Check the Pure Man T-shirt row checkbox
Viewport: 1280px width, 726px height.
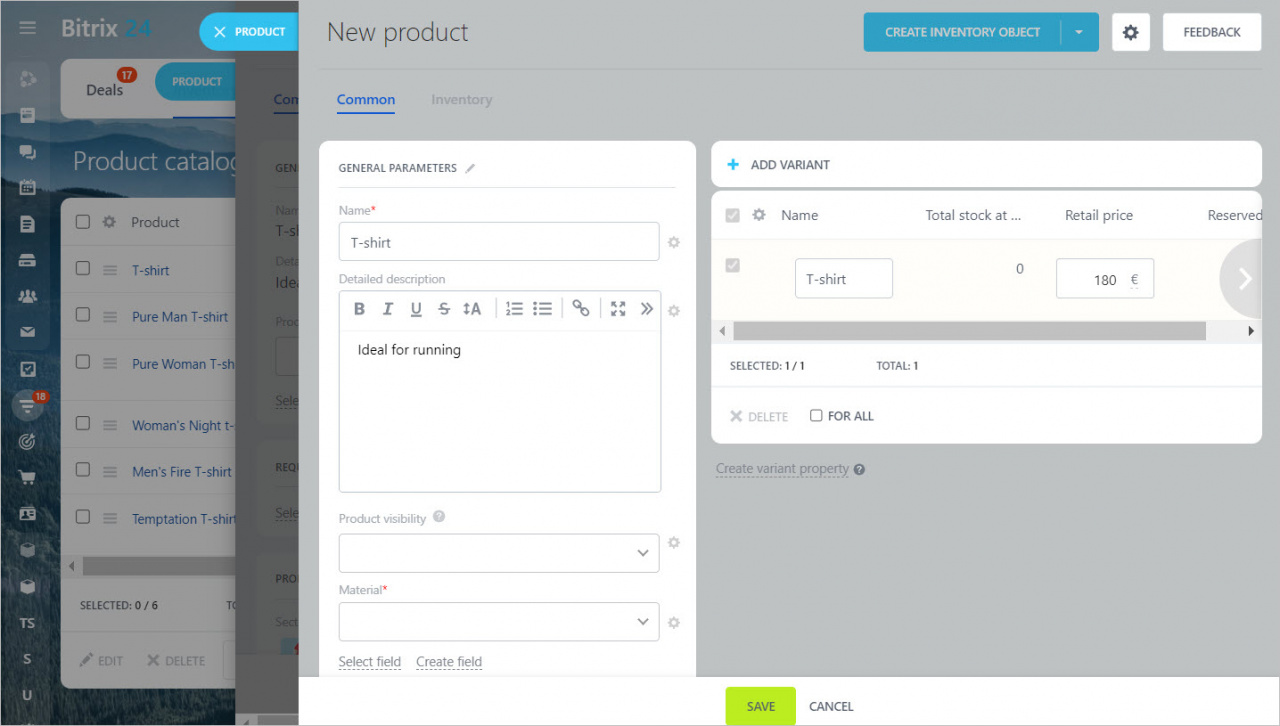[x=83, y=316]
